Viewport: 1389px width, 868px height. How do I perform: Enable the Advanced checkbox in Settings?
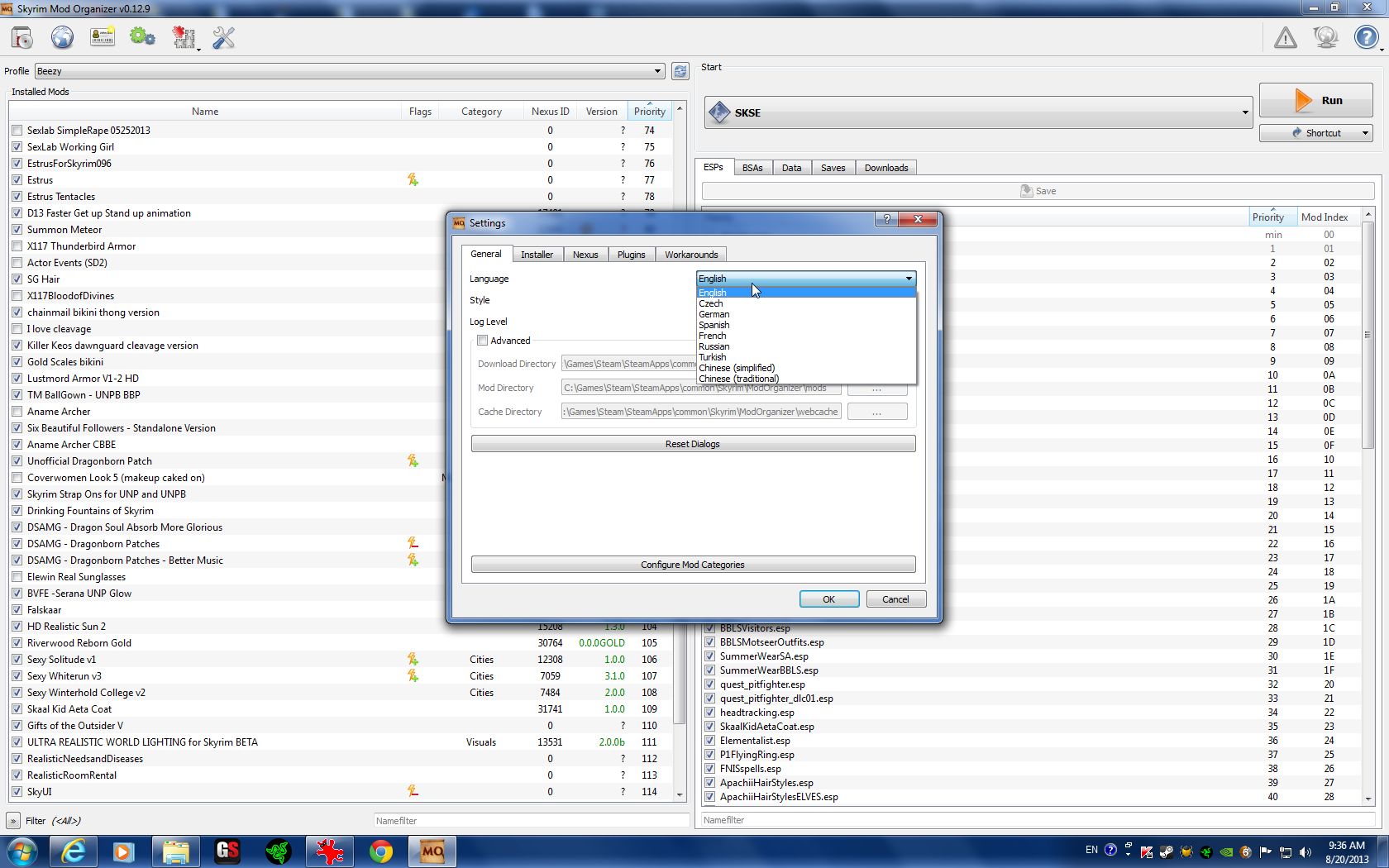coord(483,341)
